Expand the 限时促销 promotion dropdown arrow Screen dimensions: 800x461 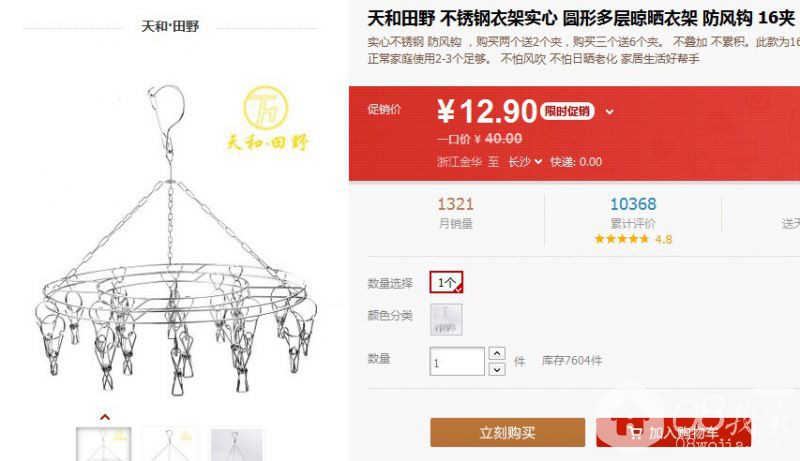(x=610, y=112)
